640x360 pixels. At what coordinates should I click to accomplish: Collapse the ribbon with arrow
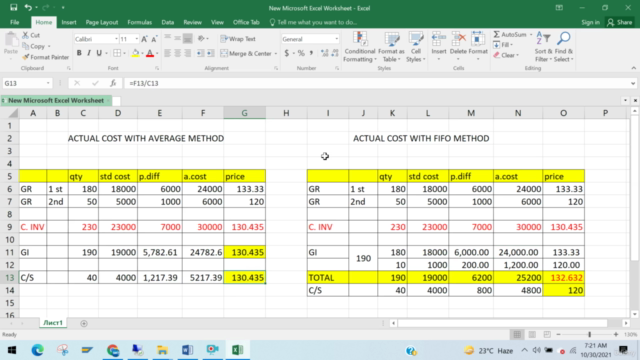point(633,68)
